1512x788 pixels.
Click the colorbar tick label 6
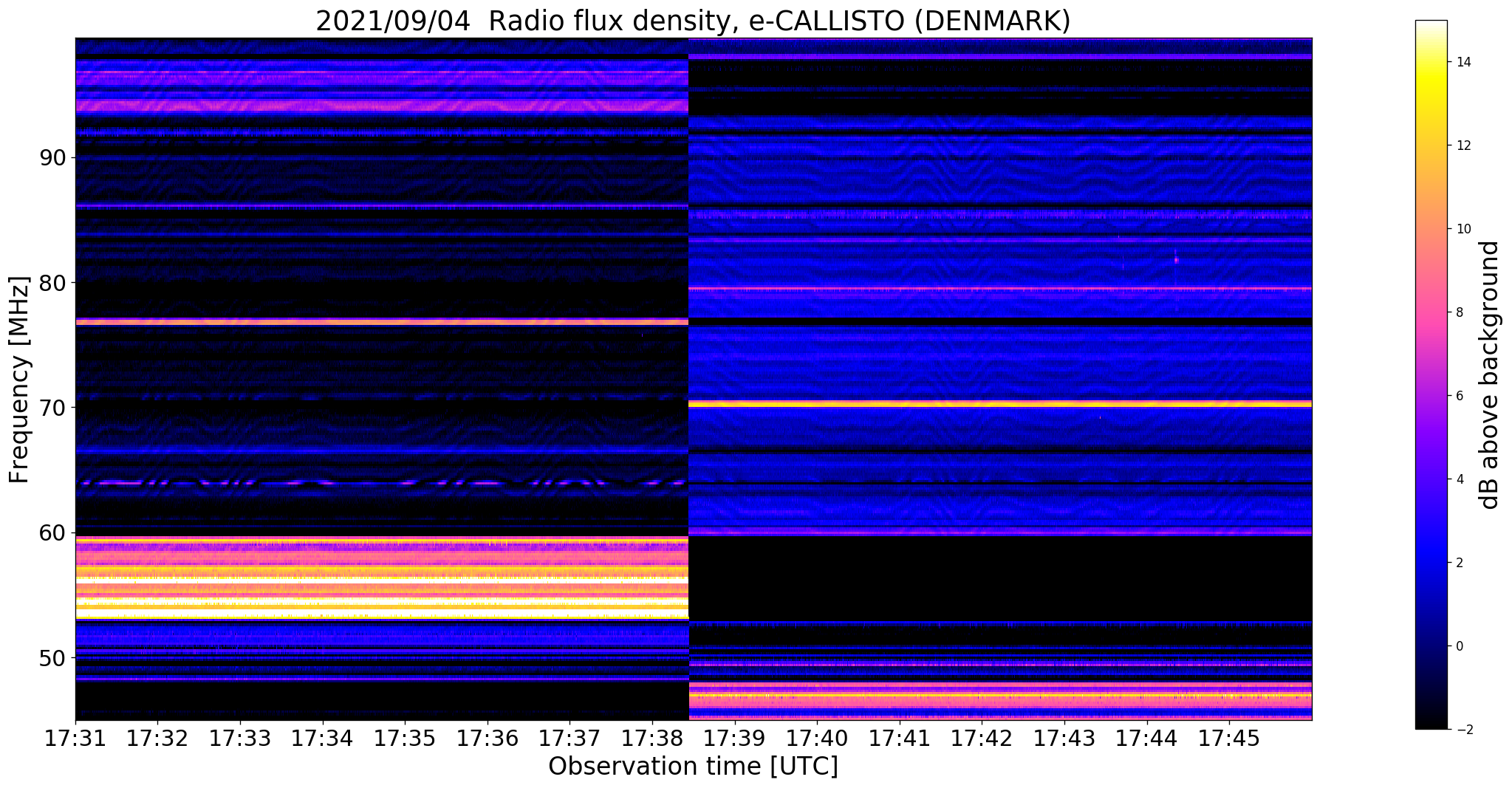[x=1458, y=396]
